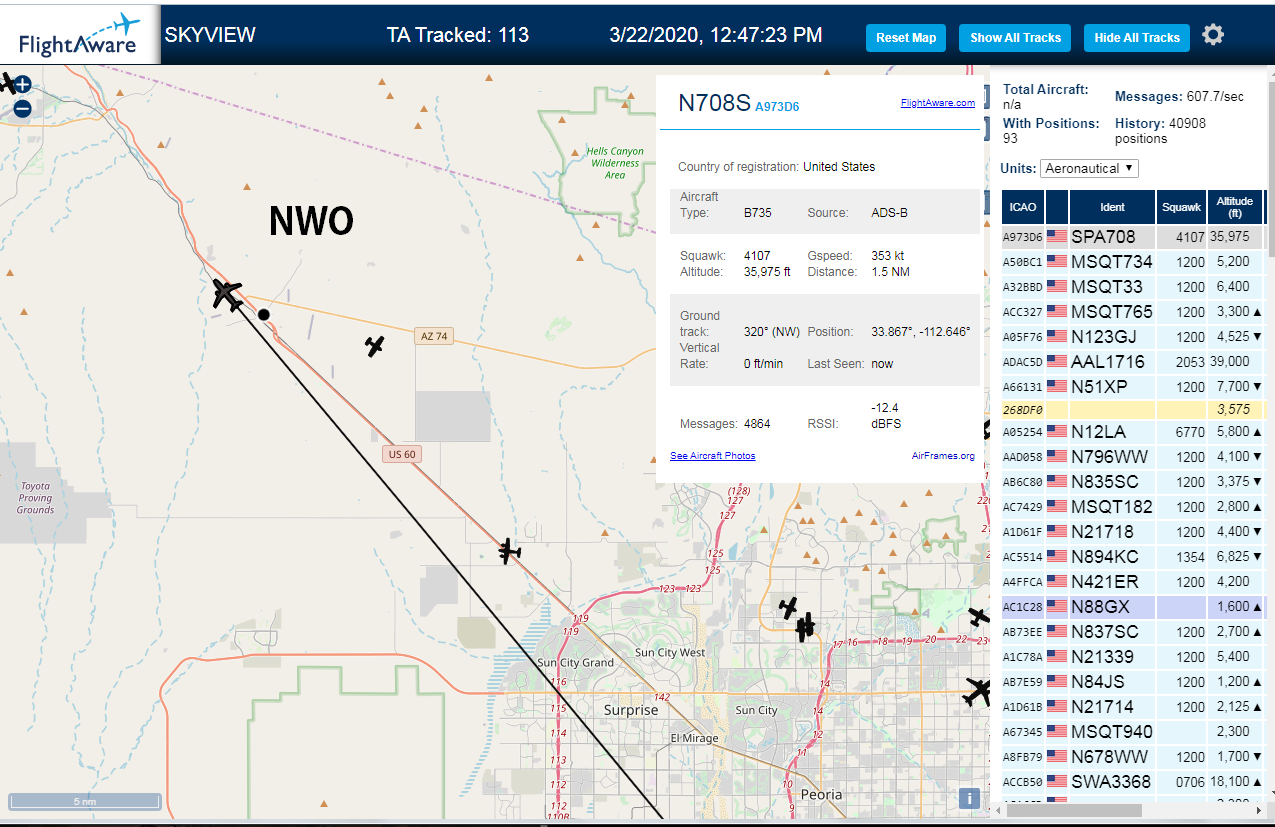The width and height of the screenshot is (1275, 827).
Task: Open the A973D6 hex code link
Action: (x=777, y=106)
